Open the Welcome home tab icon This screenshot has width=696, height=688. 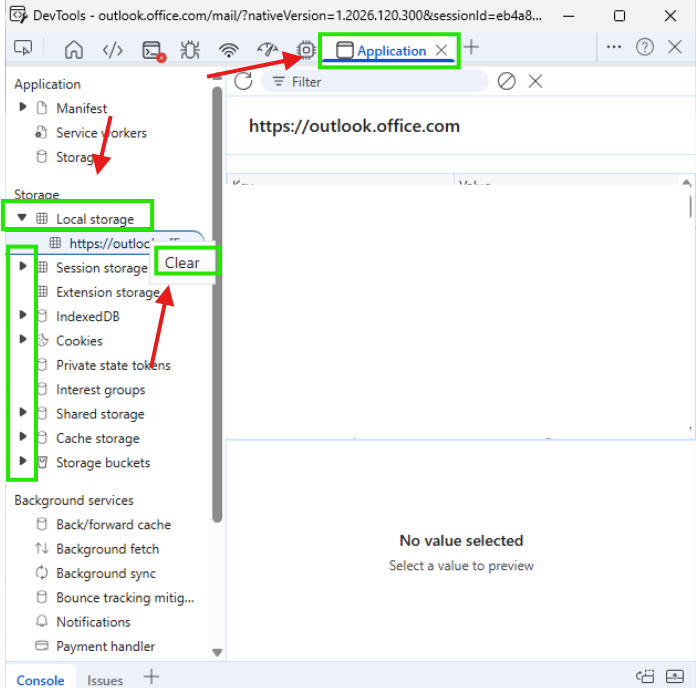[74, 49]
